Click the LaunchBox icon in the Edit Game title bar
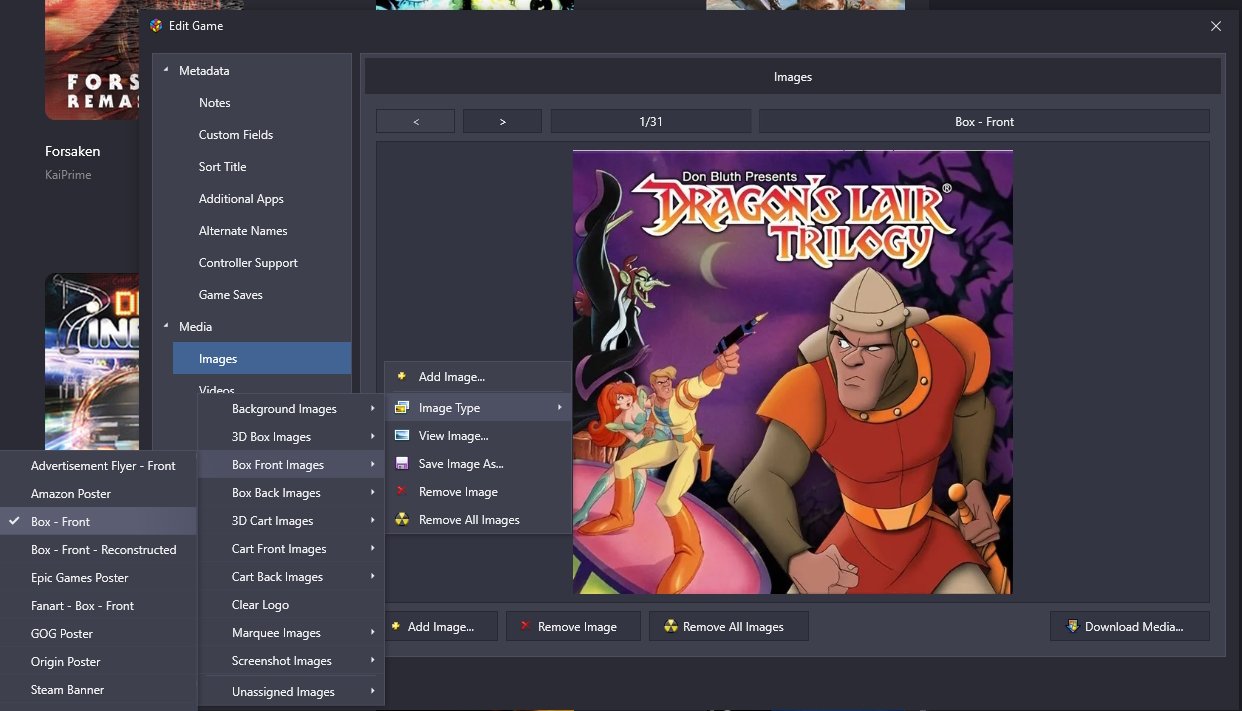 point(156,26)
